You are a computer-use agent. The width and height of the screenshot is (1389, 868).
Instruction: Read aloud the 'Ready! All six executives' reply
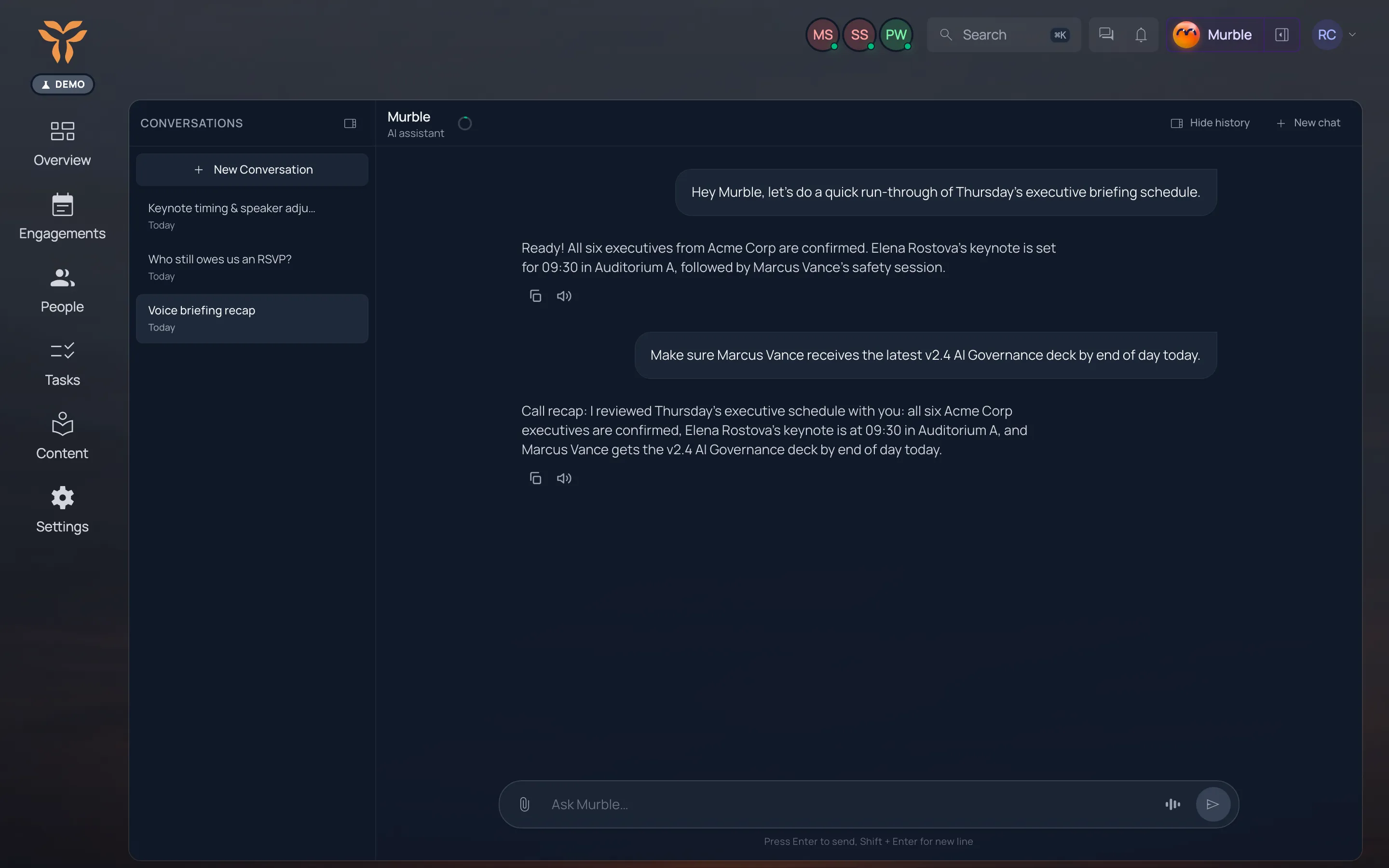564,296
